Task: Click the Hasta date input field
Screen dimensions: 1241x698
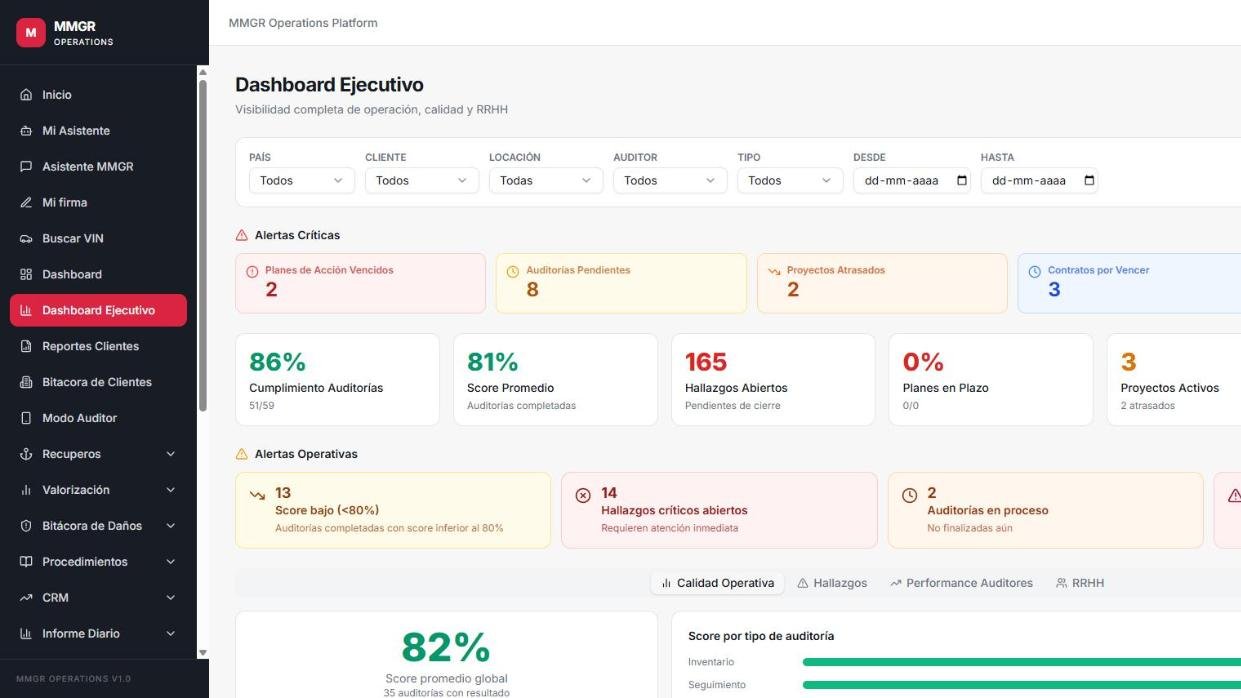Action: (1039, 181)
